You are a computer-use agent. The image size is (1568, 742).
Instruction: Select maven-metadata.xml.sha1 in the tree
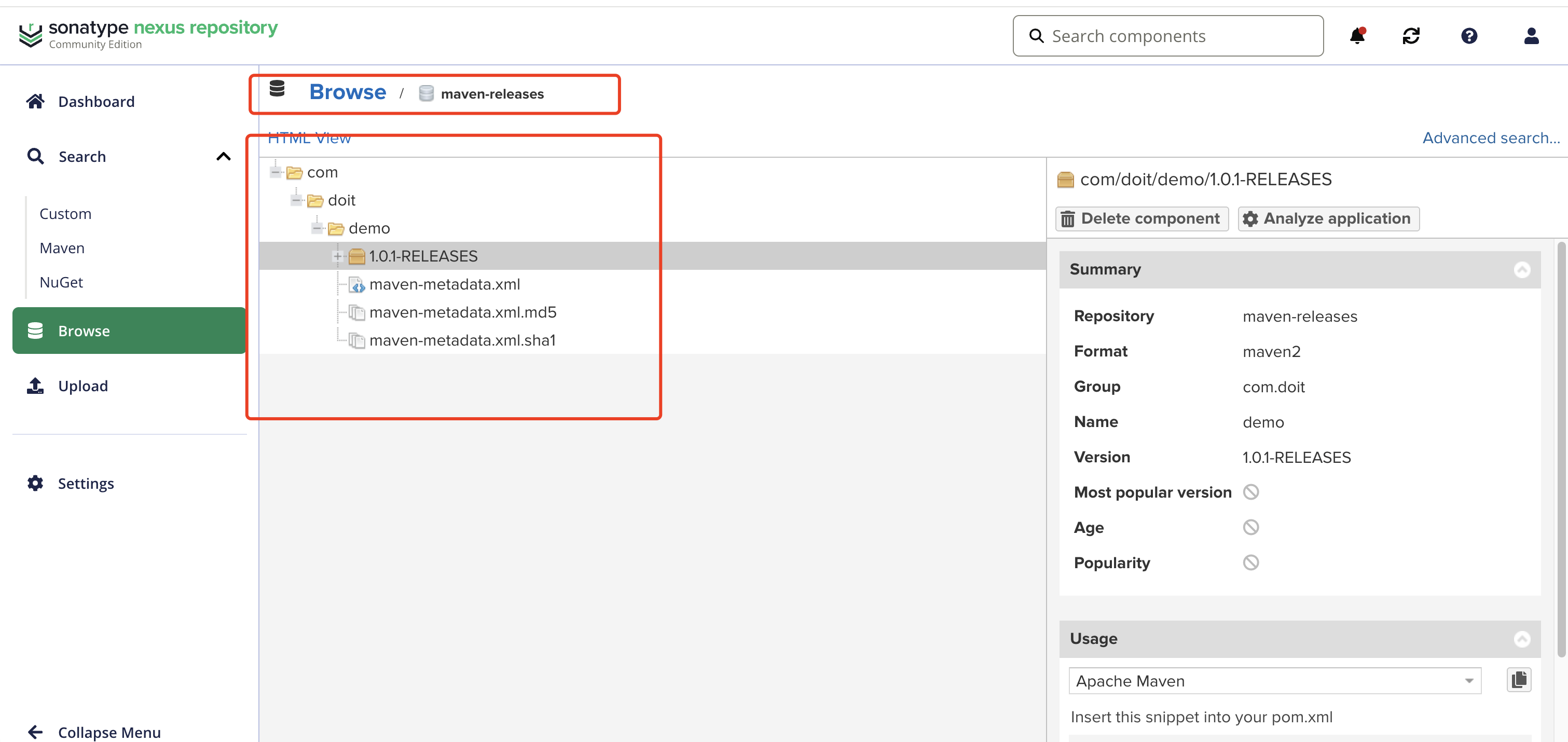point(462,340)
